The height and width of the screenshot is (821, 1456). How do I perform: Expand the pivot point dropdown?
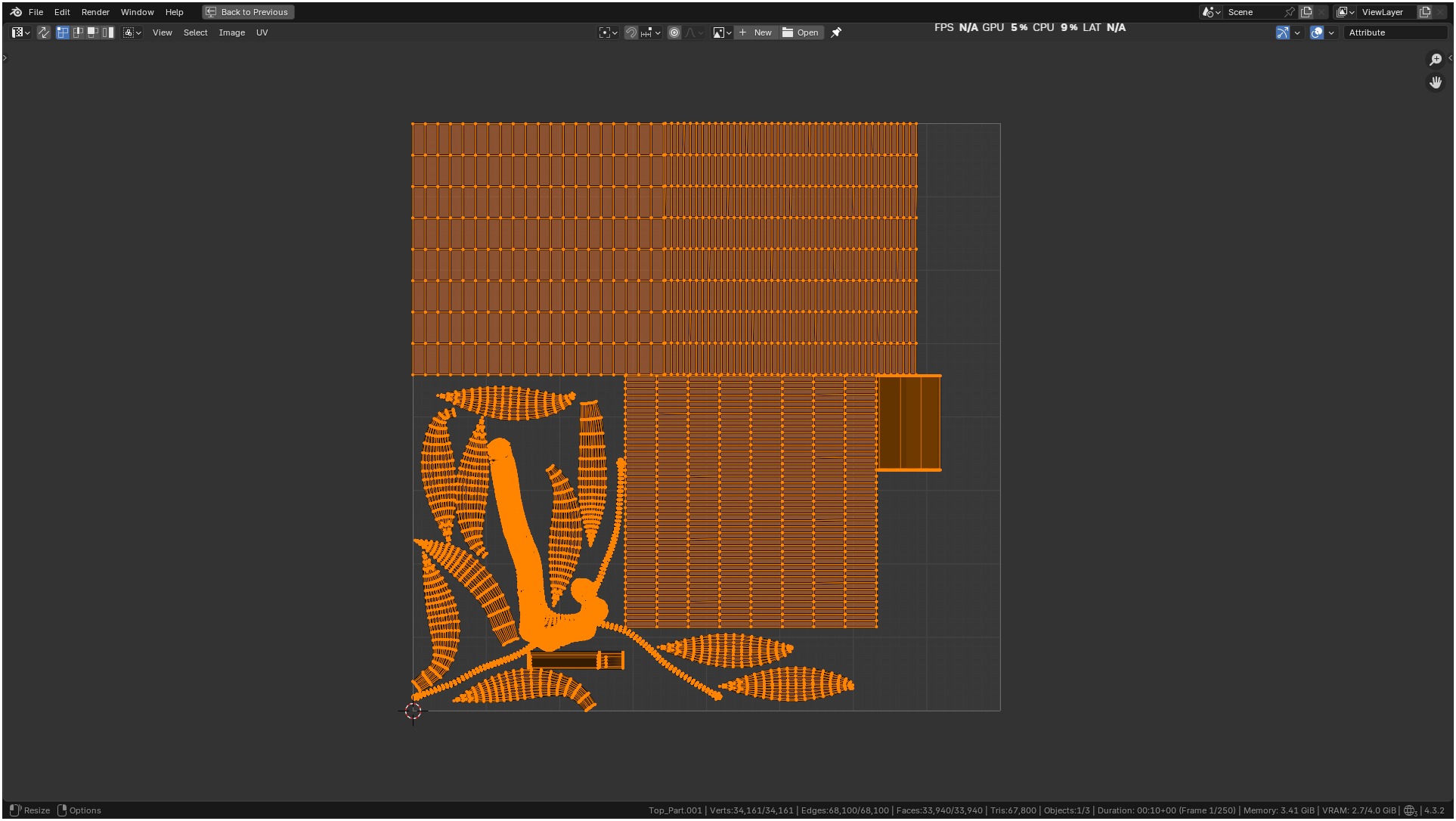click(x=608, y=33)
